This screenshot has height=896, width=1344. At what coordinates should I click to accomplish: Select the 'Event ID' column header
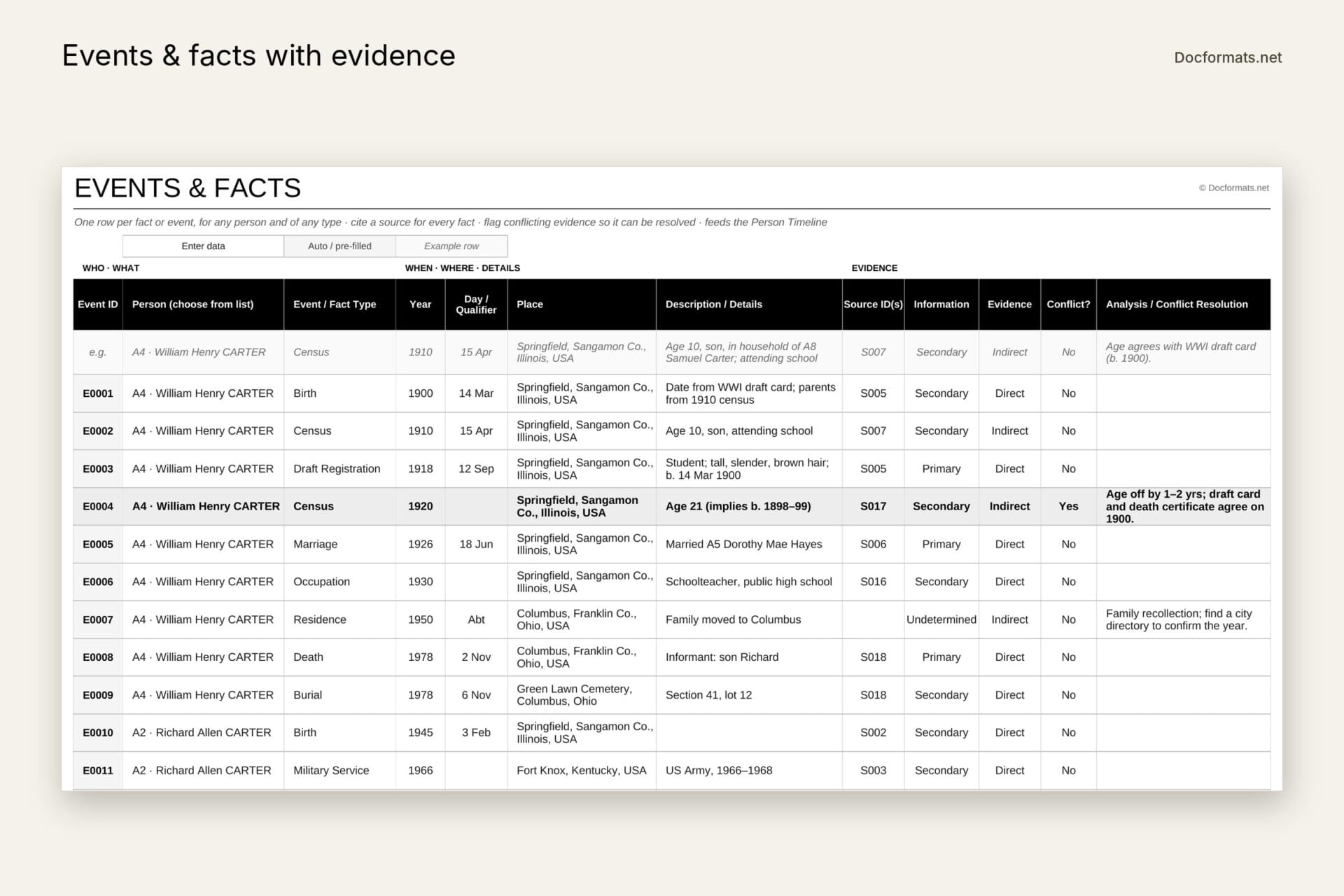pos(98,304)
